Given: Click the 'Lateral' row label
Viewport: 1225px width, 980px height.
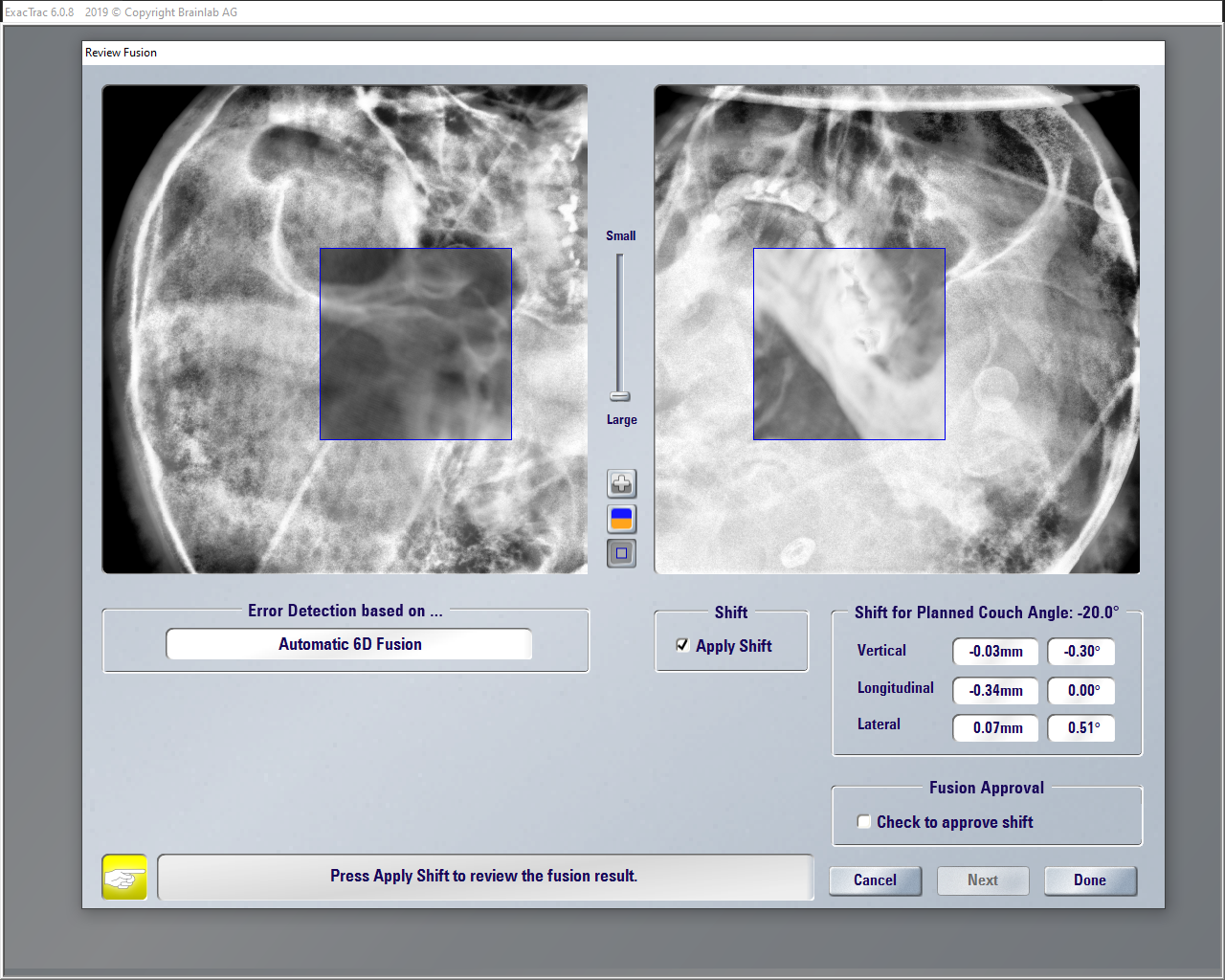Looking at the screenshot, I should (879, 724).
